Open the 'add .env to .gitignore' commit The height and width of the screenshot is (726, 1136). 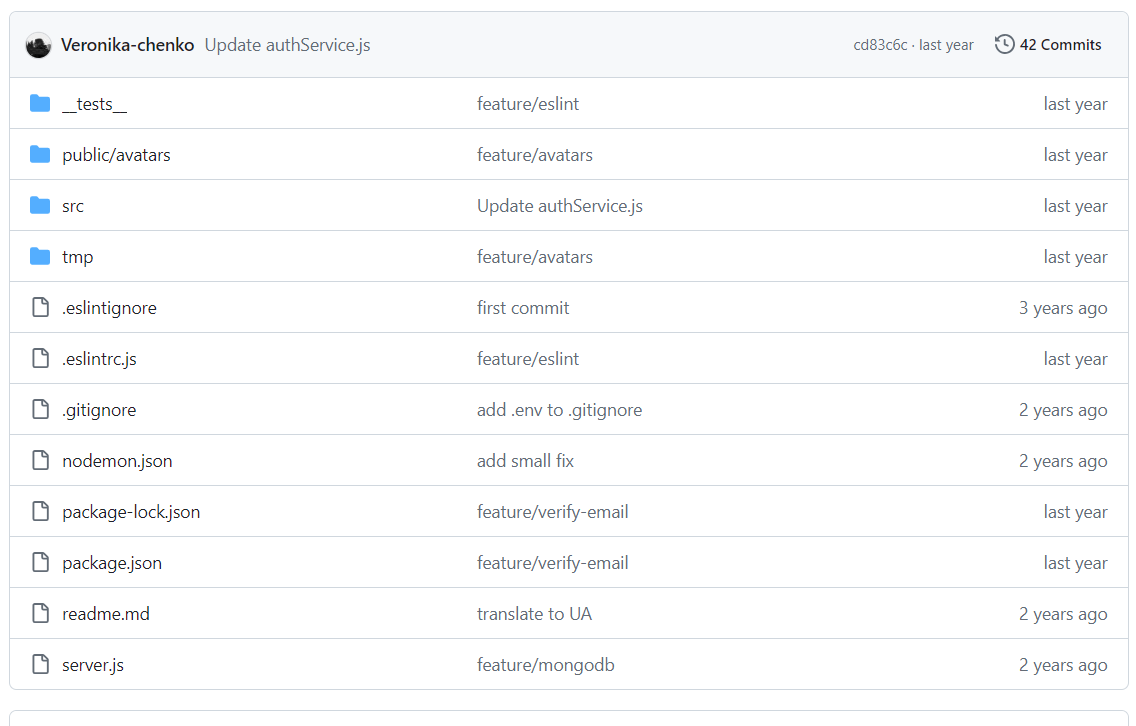click(x=559, y=409)
